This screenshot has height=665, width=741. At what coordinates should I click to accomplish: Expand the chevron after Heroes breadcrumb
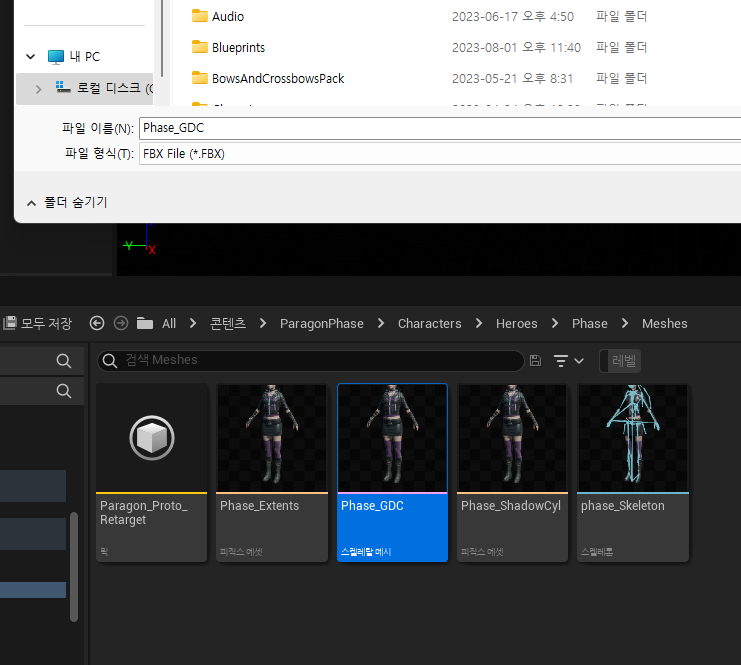555,323
